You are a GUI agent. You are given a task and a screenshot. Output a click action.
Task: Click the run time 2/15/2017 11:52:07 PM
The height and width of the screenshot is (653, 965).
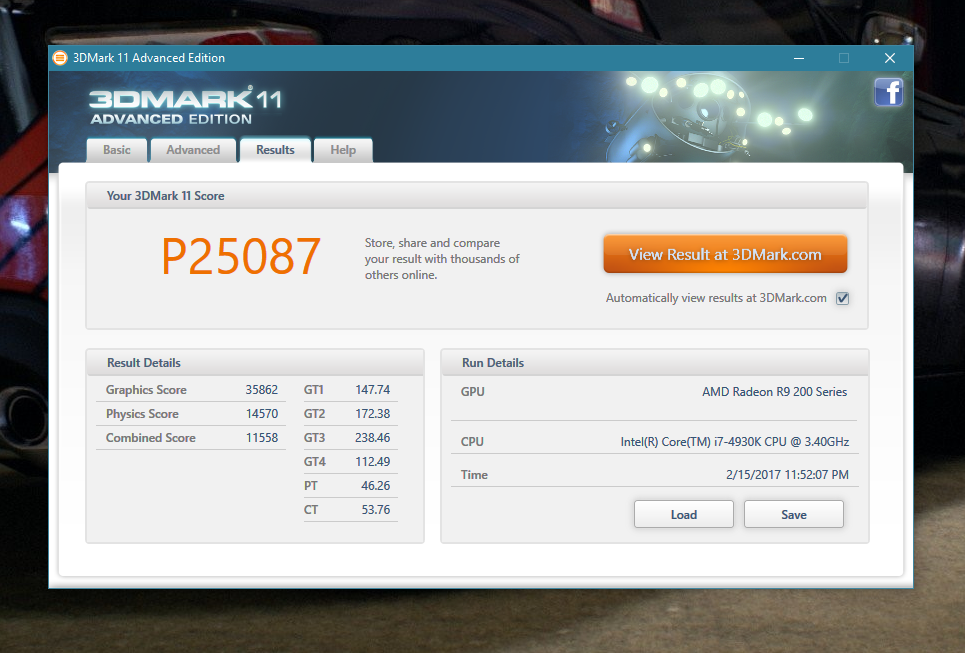pos(787,475)
